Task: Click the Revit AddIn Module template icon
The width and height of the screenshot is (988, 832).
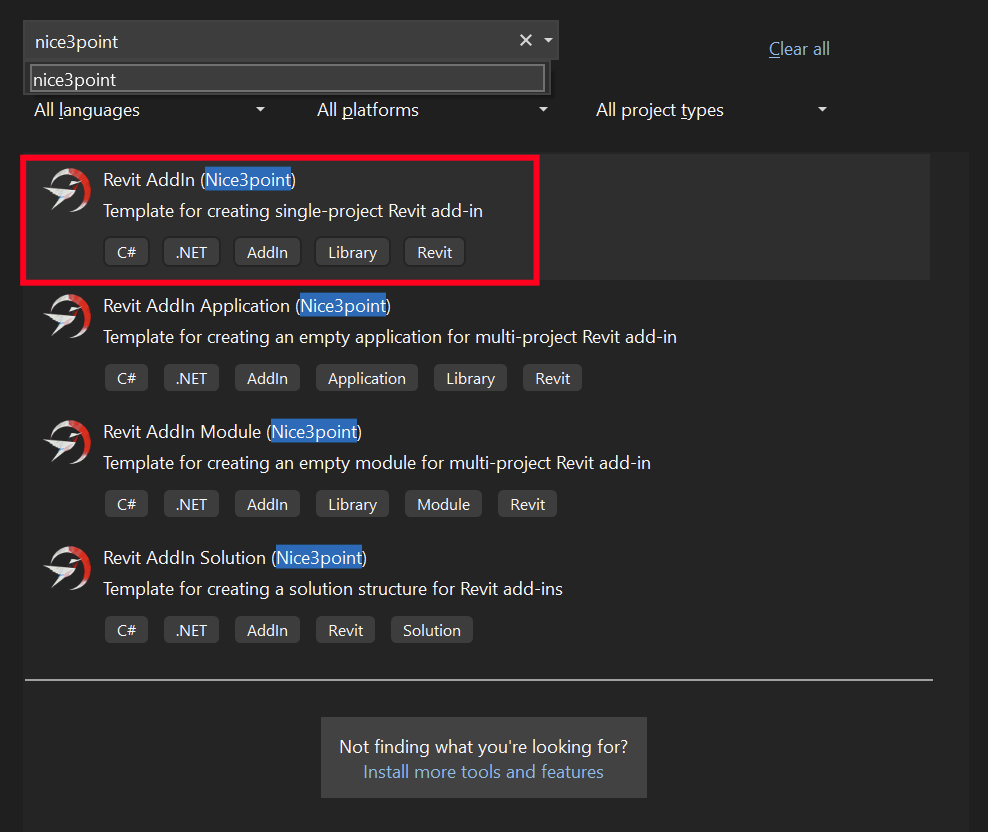Action: click(68, 442)
